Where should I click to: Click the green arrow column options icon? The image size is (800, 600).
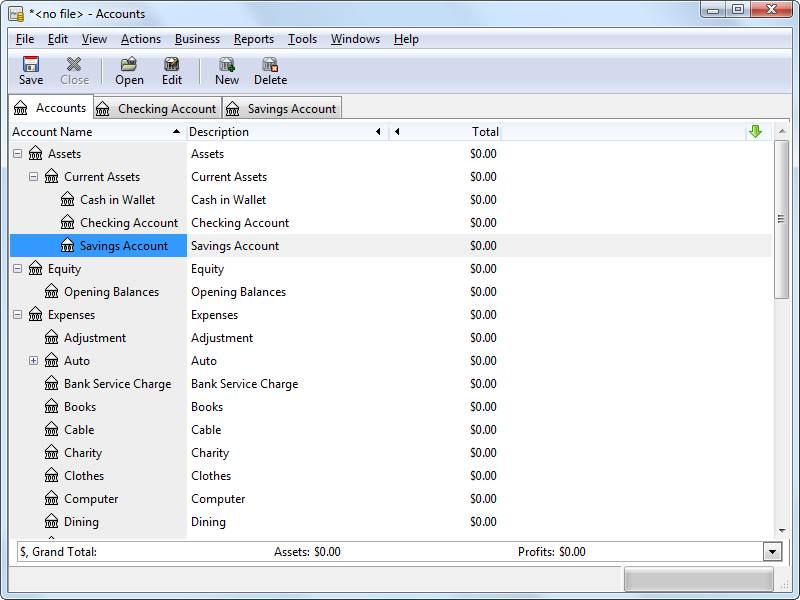pos(755,132)
